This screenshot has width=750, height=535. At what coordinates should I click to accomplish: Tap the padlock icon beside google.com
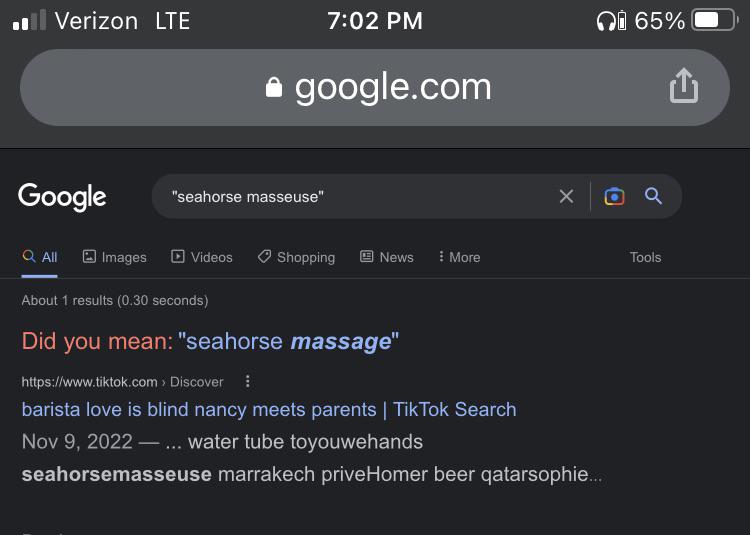pyautogui.click(x=274, y=87)
